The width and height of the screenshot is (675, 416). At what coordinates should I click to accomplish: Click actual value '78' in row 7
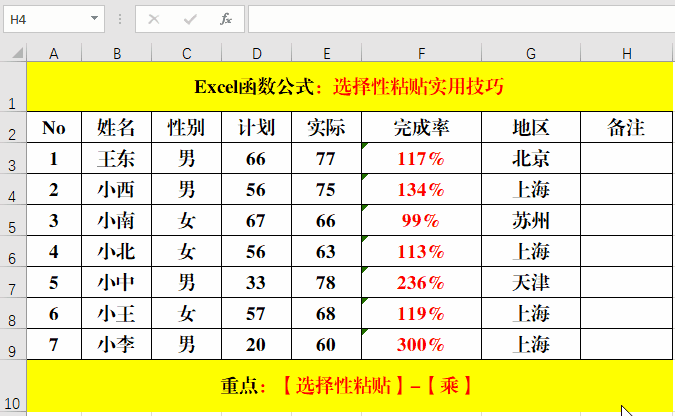point(327,282)
